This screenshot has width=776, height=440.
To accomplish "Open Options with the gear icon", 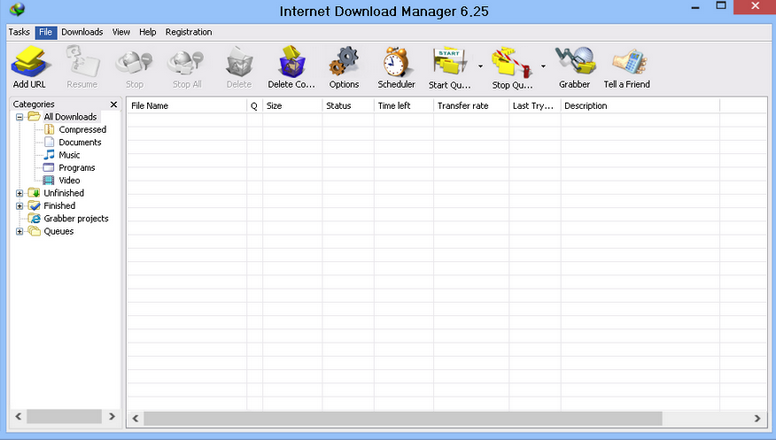I will tap(344, 62).
